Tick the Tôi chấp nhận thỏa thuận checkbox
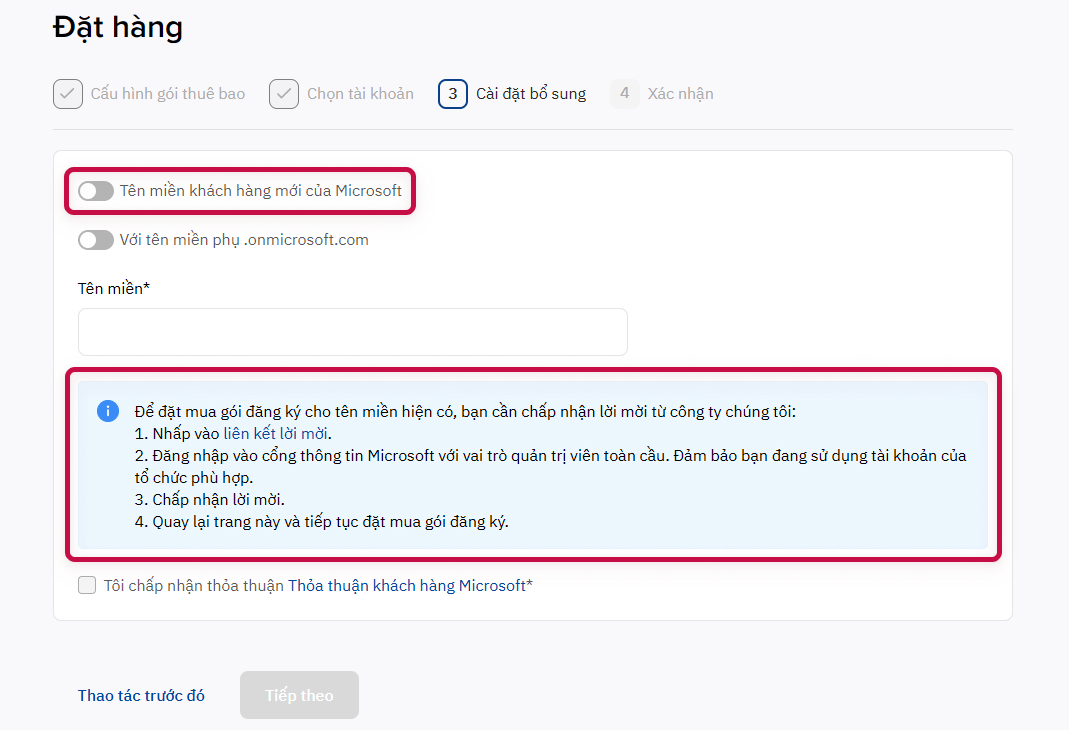This screenshot has width=1069, height=730. coord(87,585)
